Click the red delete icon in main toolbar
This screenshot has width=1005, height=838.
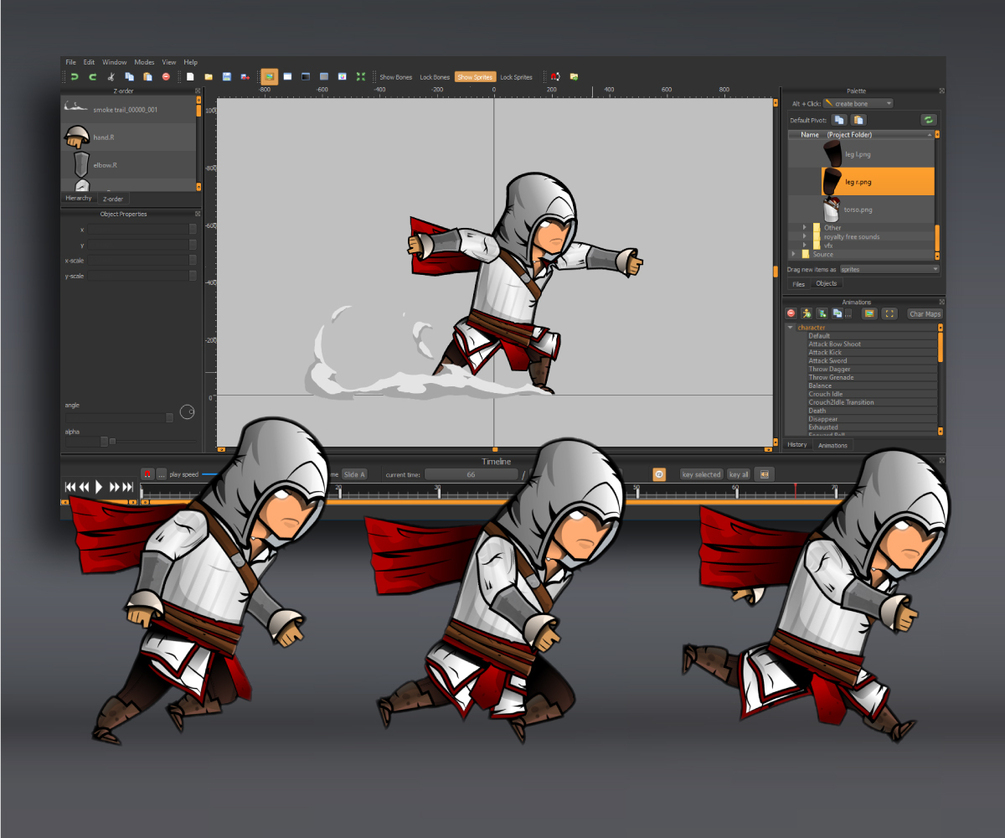pyautogui.click(x=166, y=77)
